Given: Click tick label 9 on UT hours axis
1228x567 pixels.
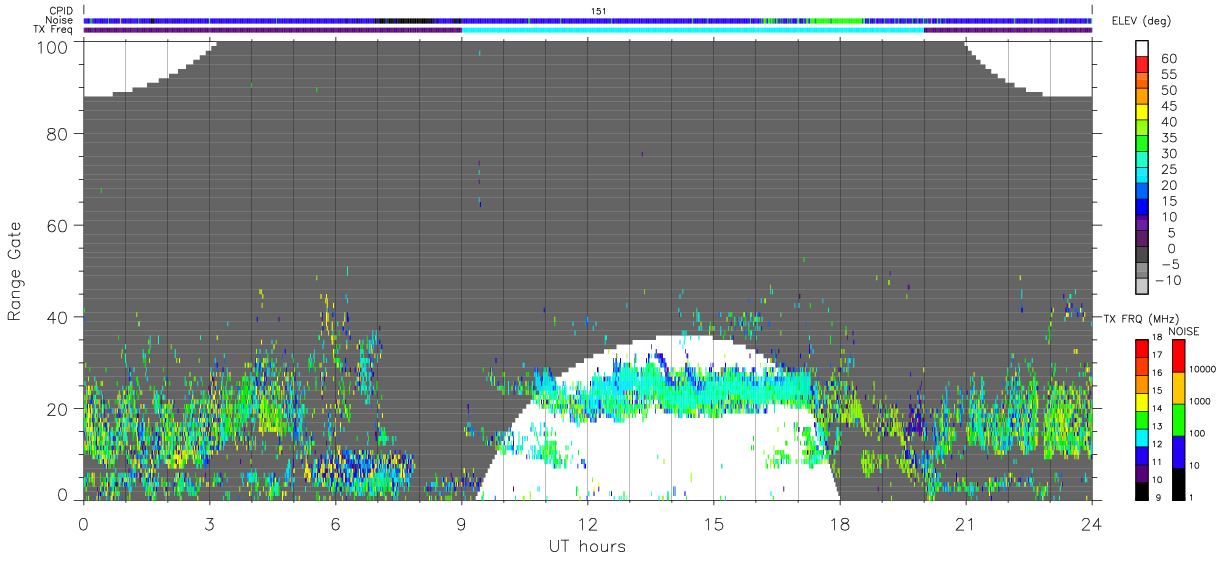Looking at the screenshot, I should (x=461, y=523).
